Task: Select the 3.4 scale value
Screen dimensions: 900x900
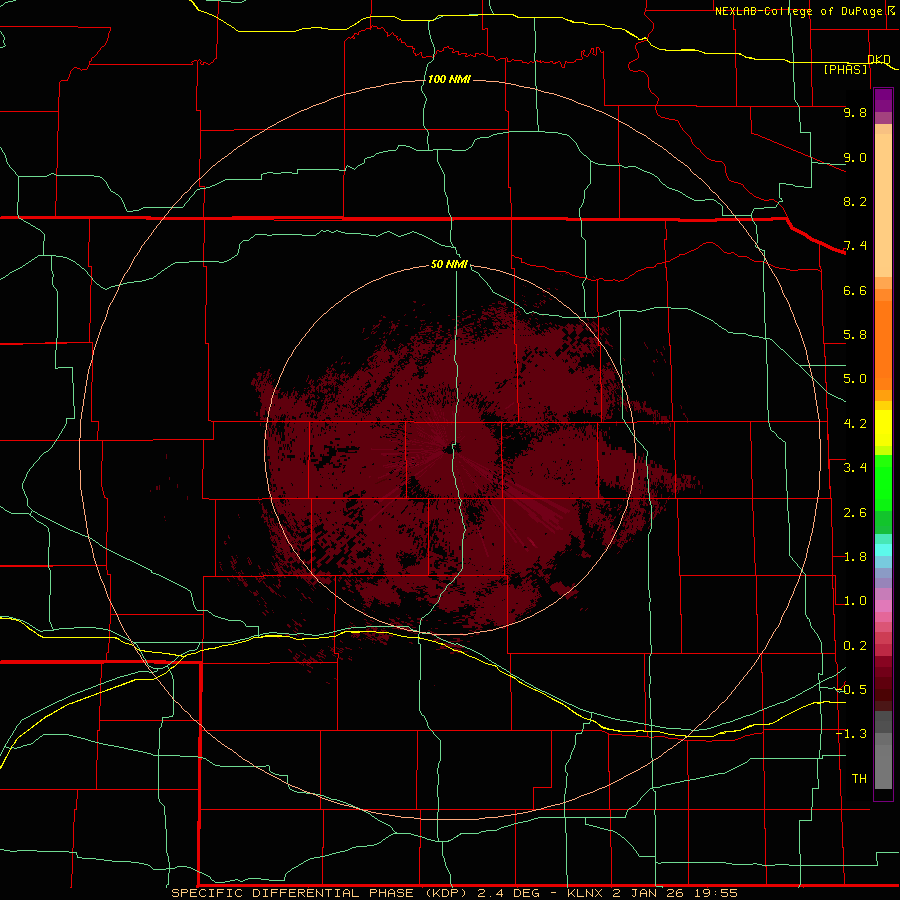Action: (855, 468)
